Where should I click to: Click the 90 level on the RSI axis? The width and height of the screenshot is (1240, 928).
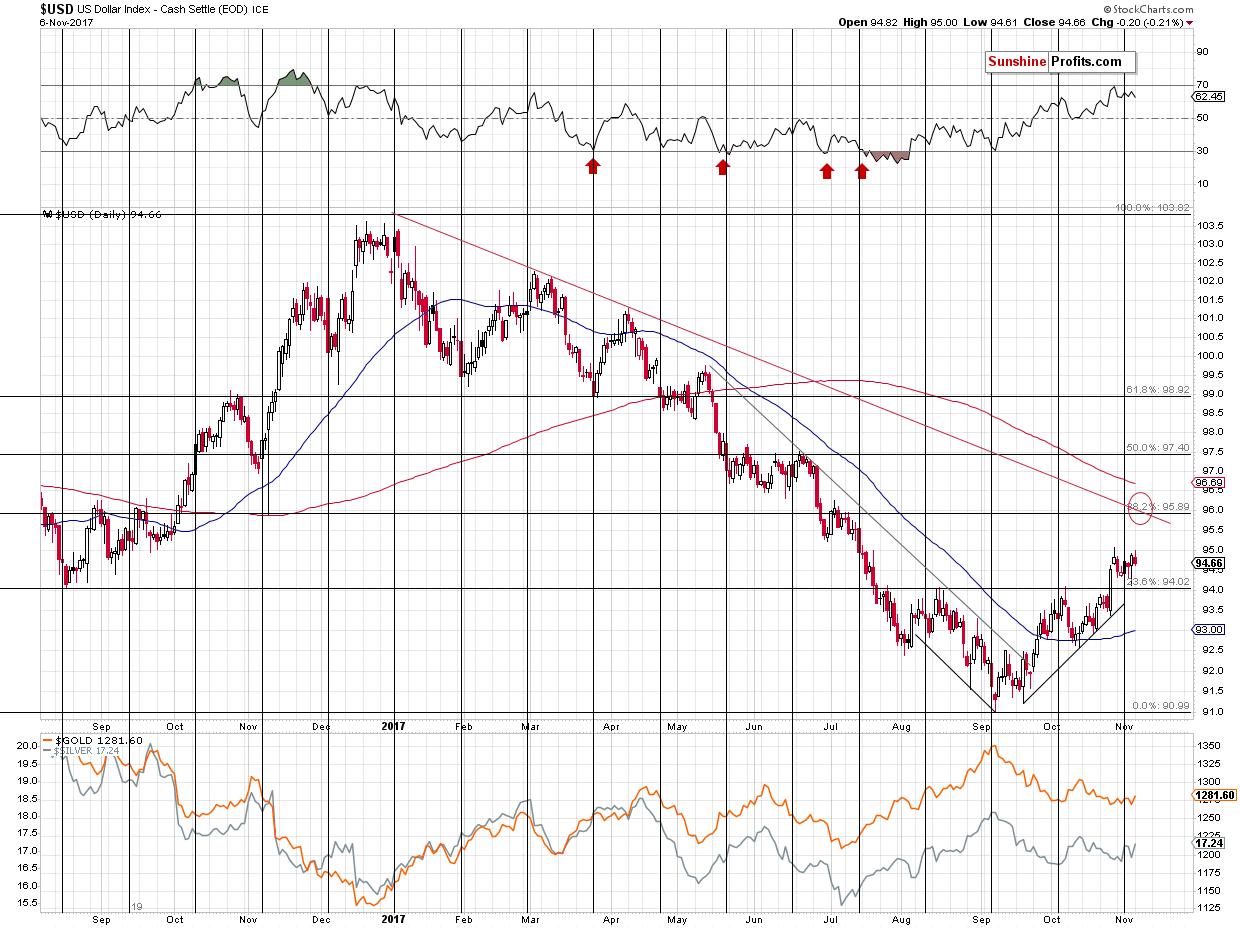coord(1203,52)
